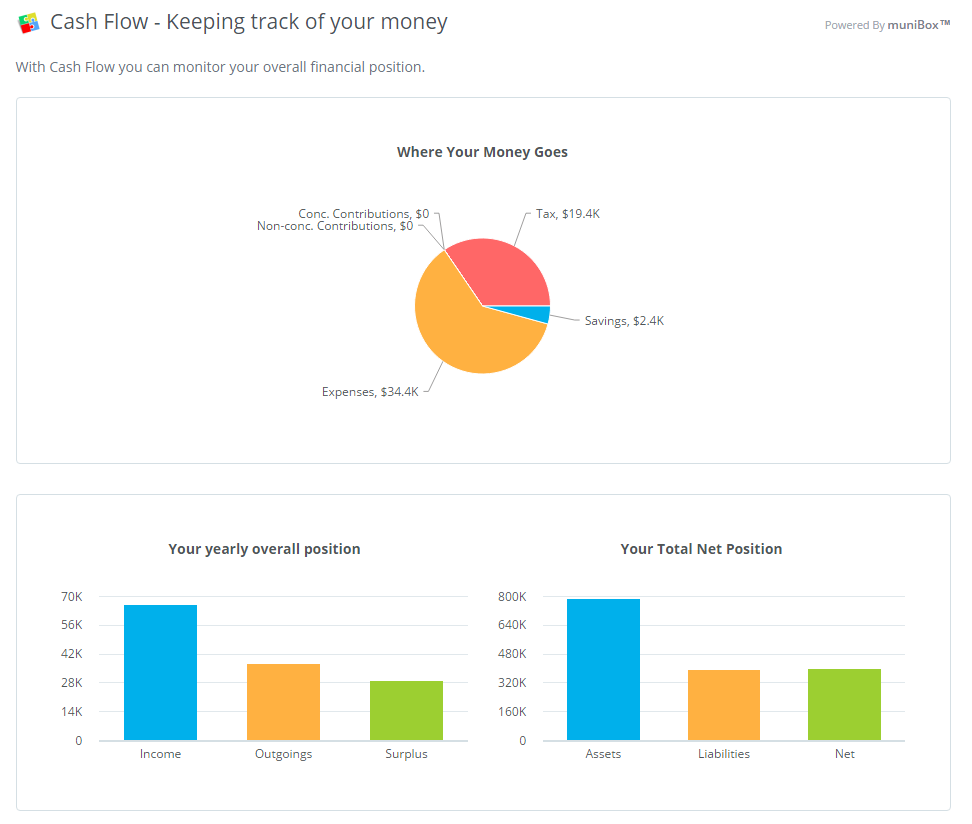Open the Powered By muniBox link

click(886, 25)
